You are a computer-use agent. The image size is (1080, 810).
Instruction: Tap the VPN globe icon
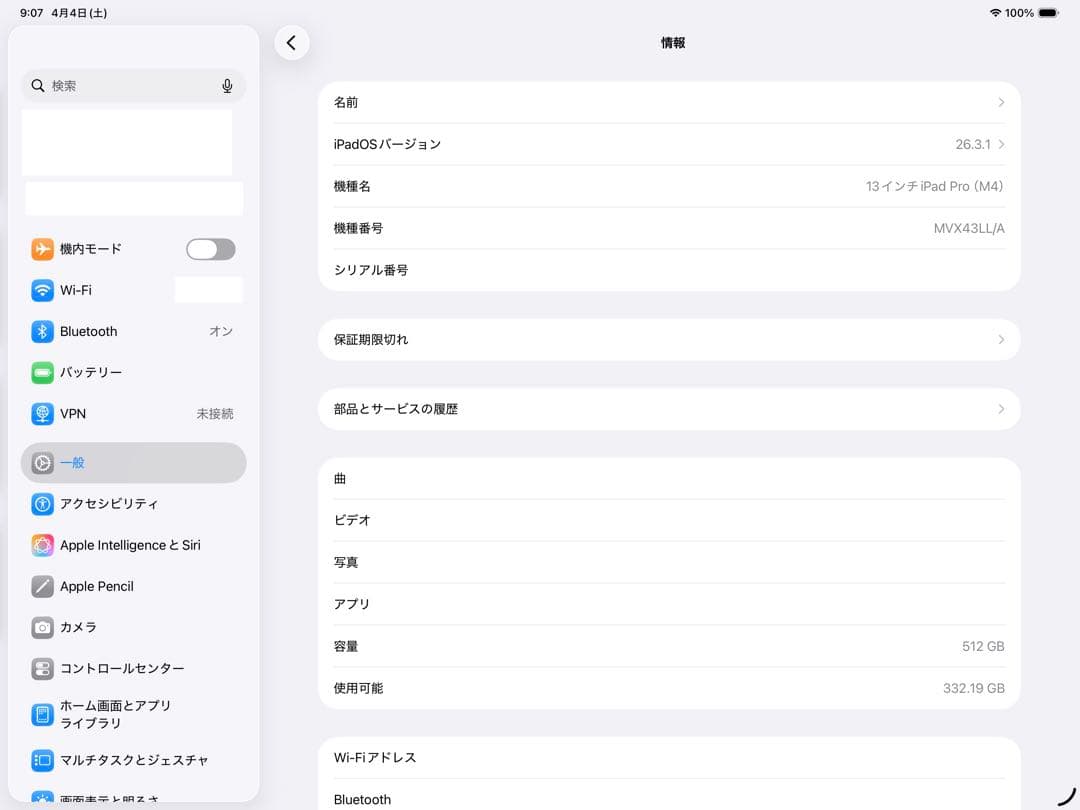(x=42, y=414)
